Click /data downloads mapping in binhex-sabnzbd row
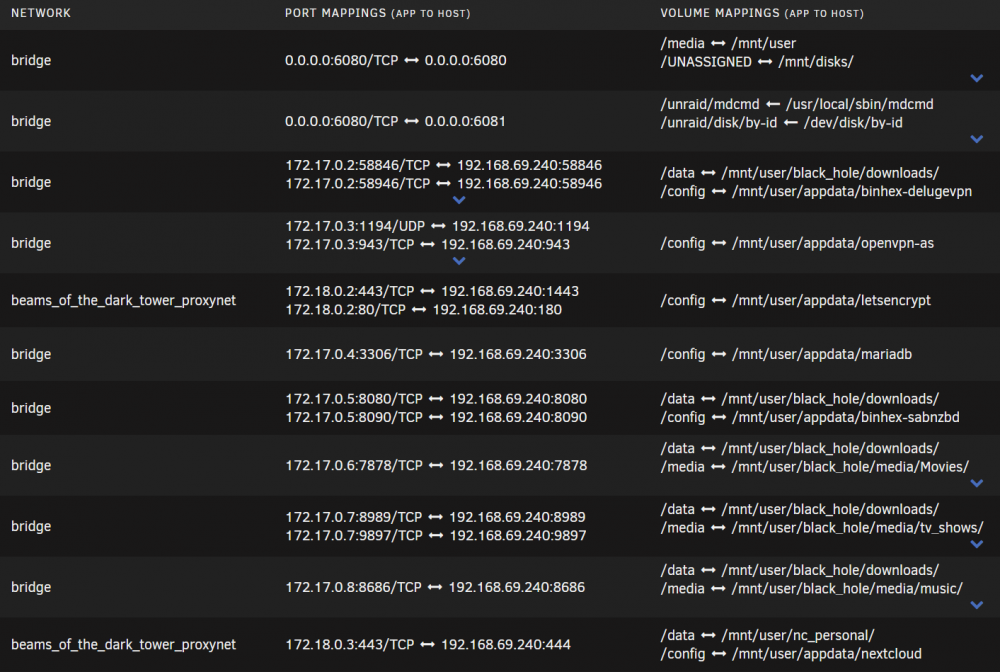Screen dimensions: 1000x672 800,399
